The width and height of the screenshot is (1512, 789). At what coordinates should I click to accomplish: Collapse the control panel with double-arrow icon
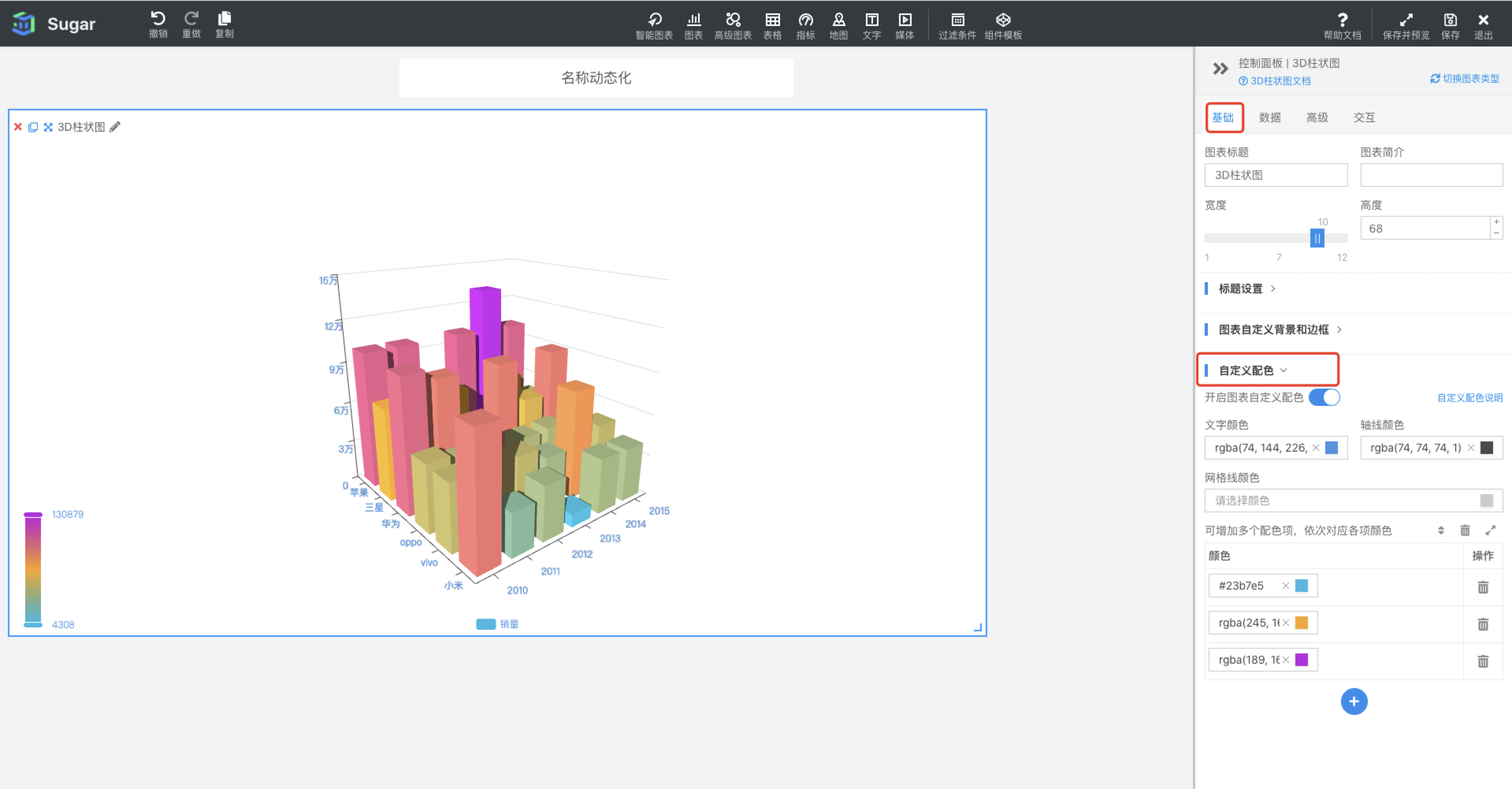[1220, 69]
